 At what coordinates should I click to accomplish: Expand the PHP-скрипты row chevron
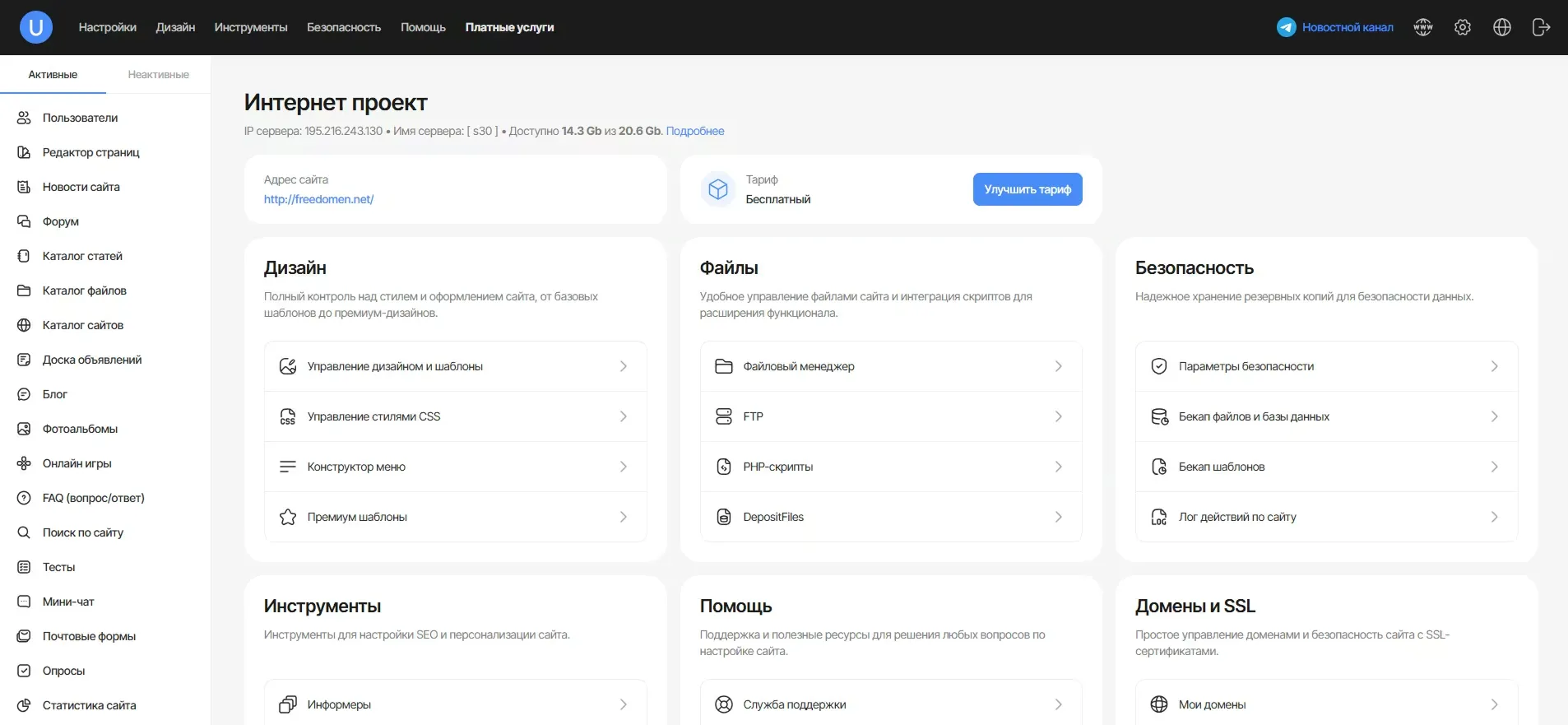[1059, 467]
